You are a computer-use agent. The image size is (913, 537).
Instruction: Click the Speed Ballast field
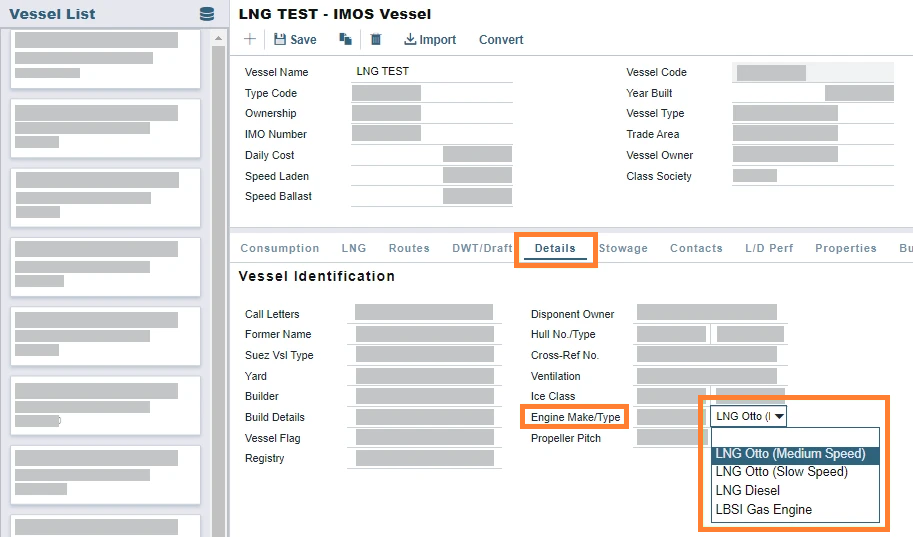point(431,196)
